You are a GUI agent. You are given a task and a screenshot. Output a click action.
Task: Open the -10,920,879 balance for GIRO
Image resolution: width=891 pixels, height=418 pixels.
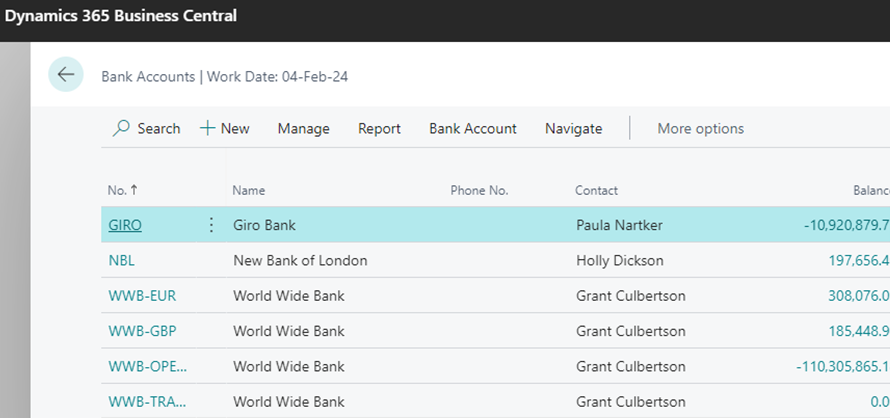847,225
